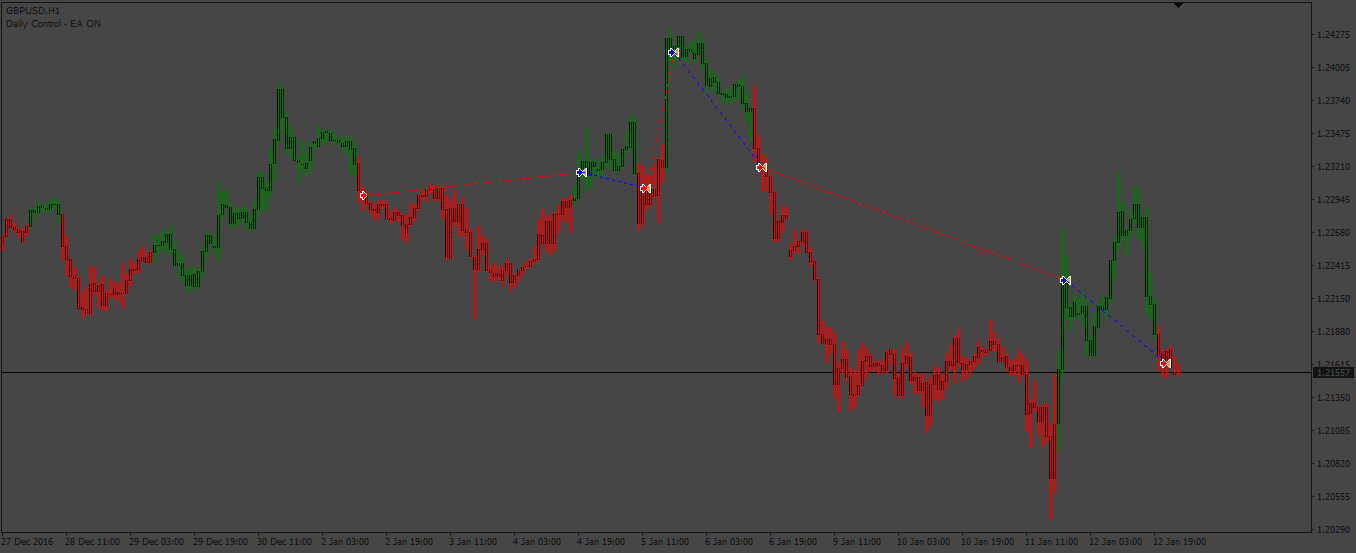Click the 1.22415 price axis label
The image size is (1356, 553).
1333,266
